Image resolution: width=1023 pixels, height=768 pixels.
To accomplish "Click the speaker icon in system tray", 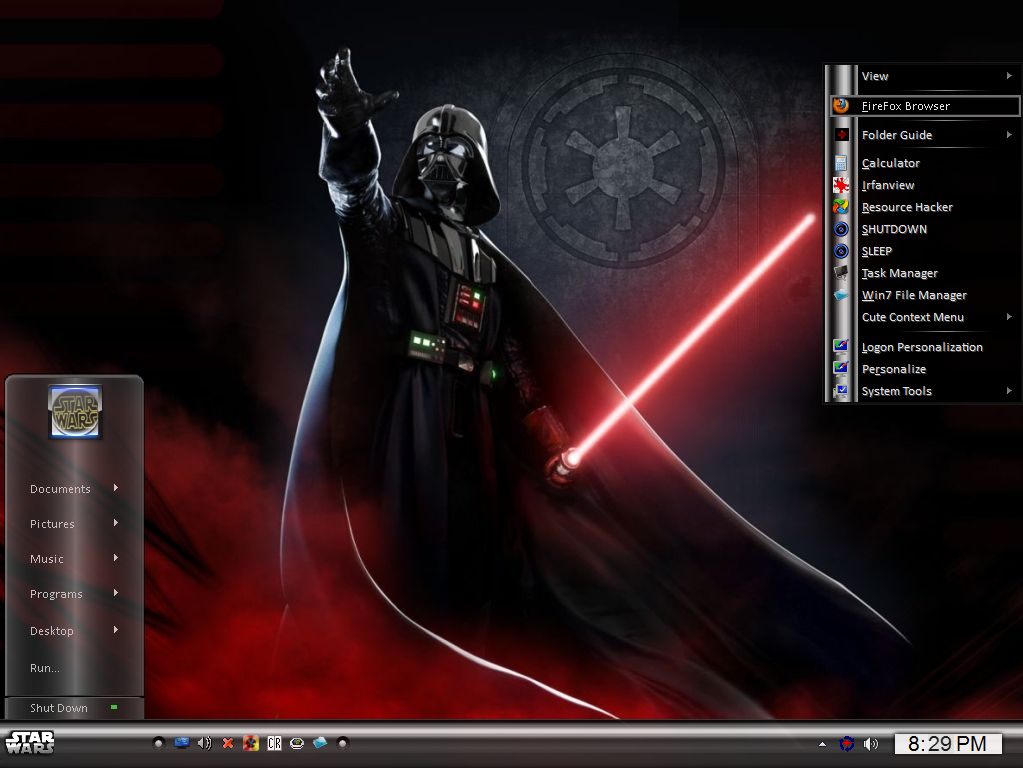I will click(871, 743).
